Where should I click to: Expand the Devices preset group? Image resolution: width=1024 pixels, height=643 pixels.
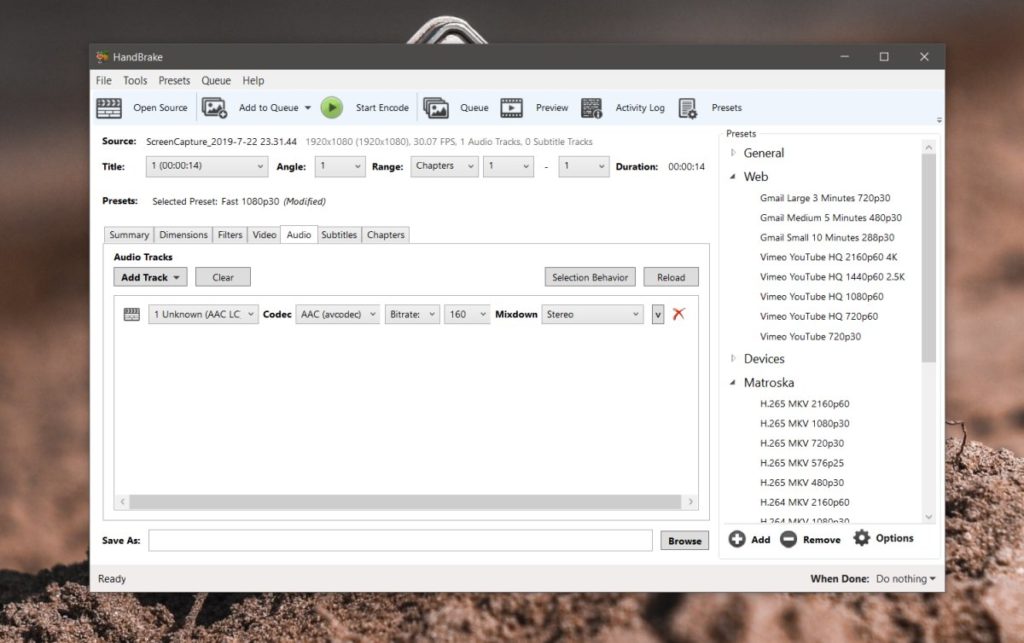point(731,358)
